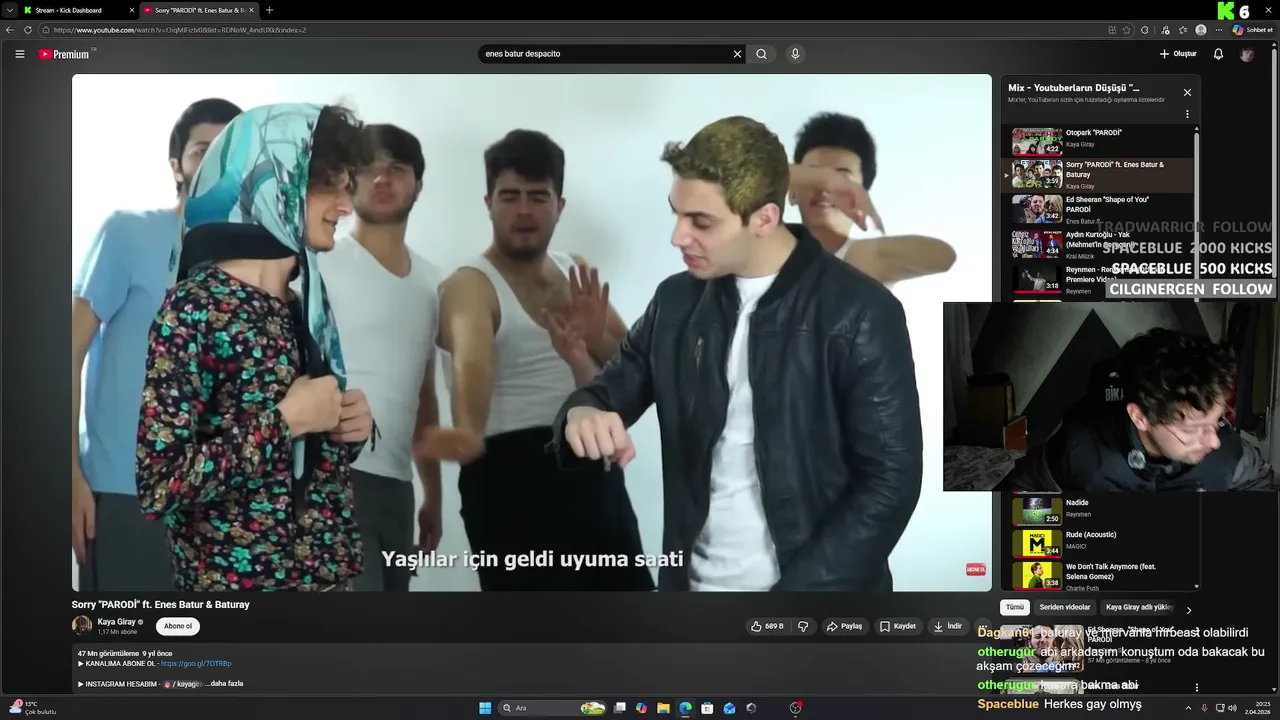Open the volume control in system tray
The height and width of the screenshot is (720, 1280).
pos(1232,708)
